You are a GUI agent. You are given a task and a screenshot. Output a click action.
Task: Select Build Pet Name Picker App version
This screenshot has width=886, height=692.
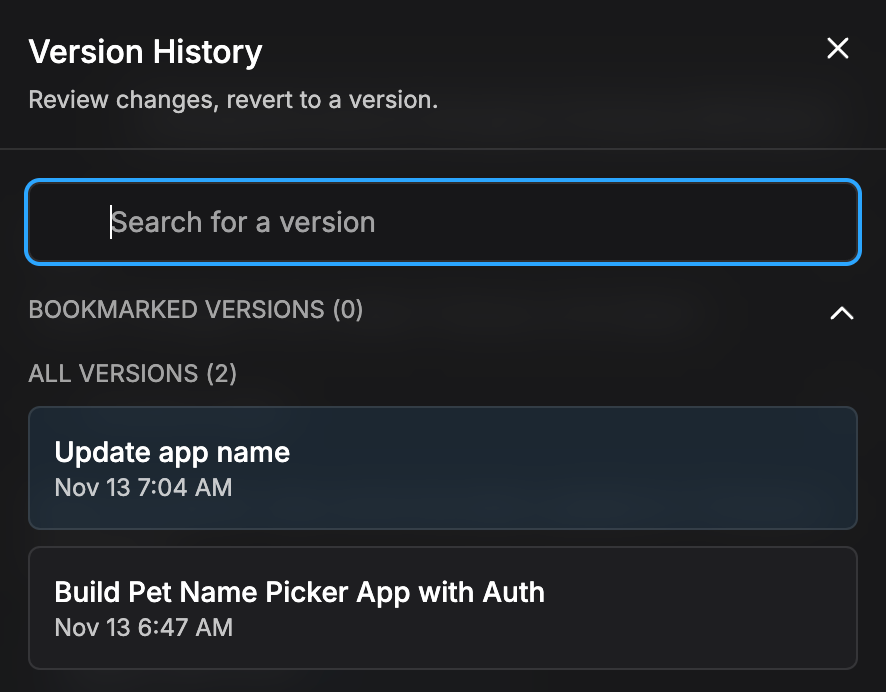(443, 607)
